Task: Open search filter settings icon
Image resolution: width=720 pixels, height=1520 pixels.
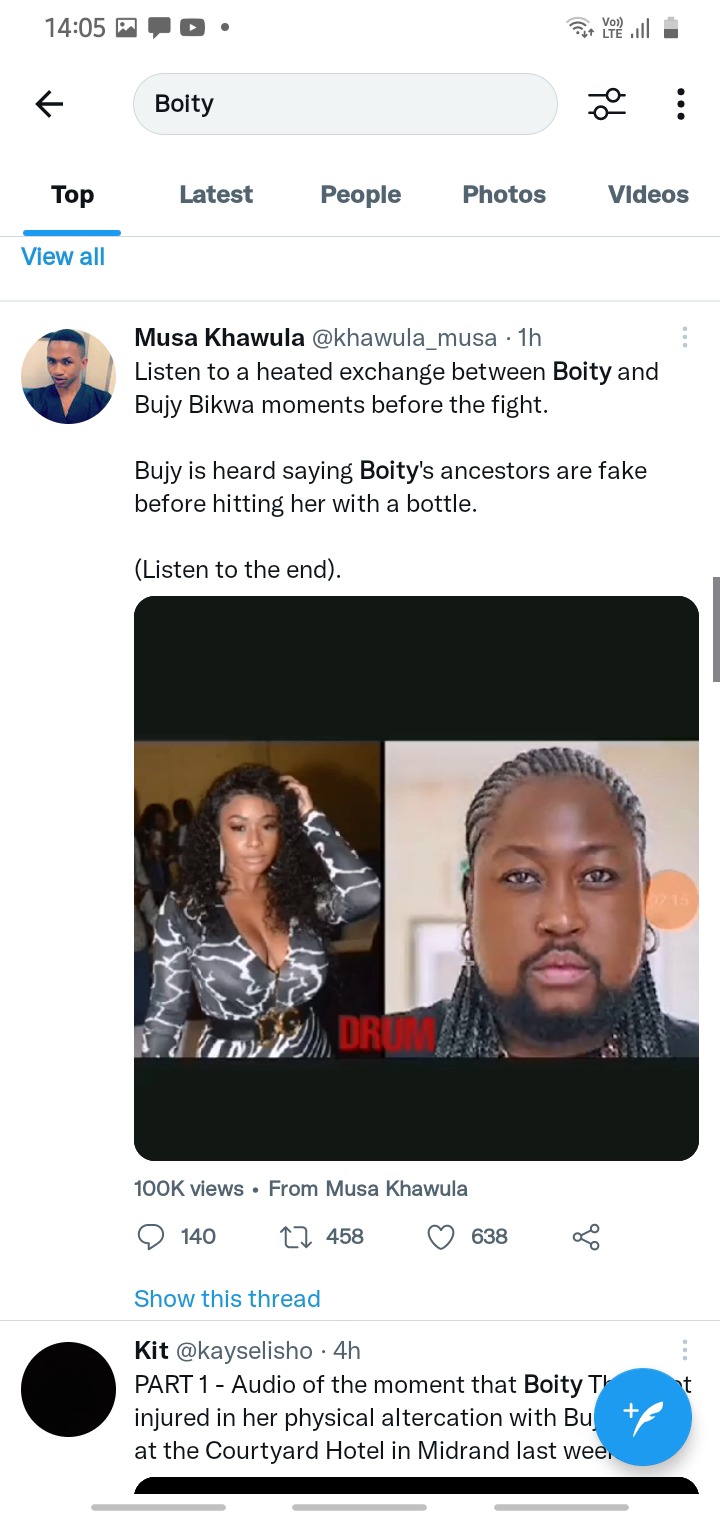Action: 607,104
